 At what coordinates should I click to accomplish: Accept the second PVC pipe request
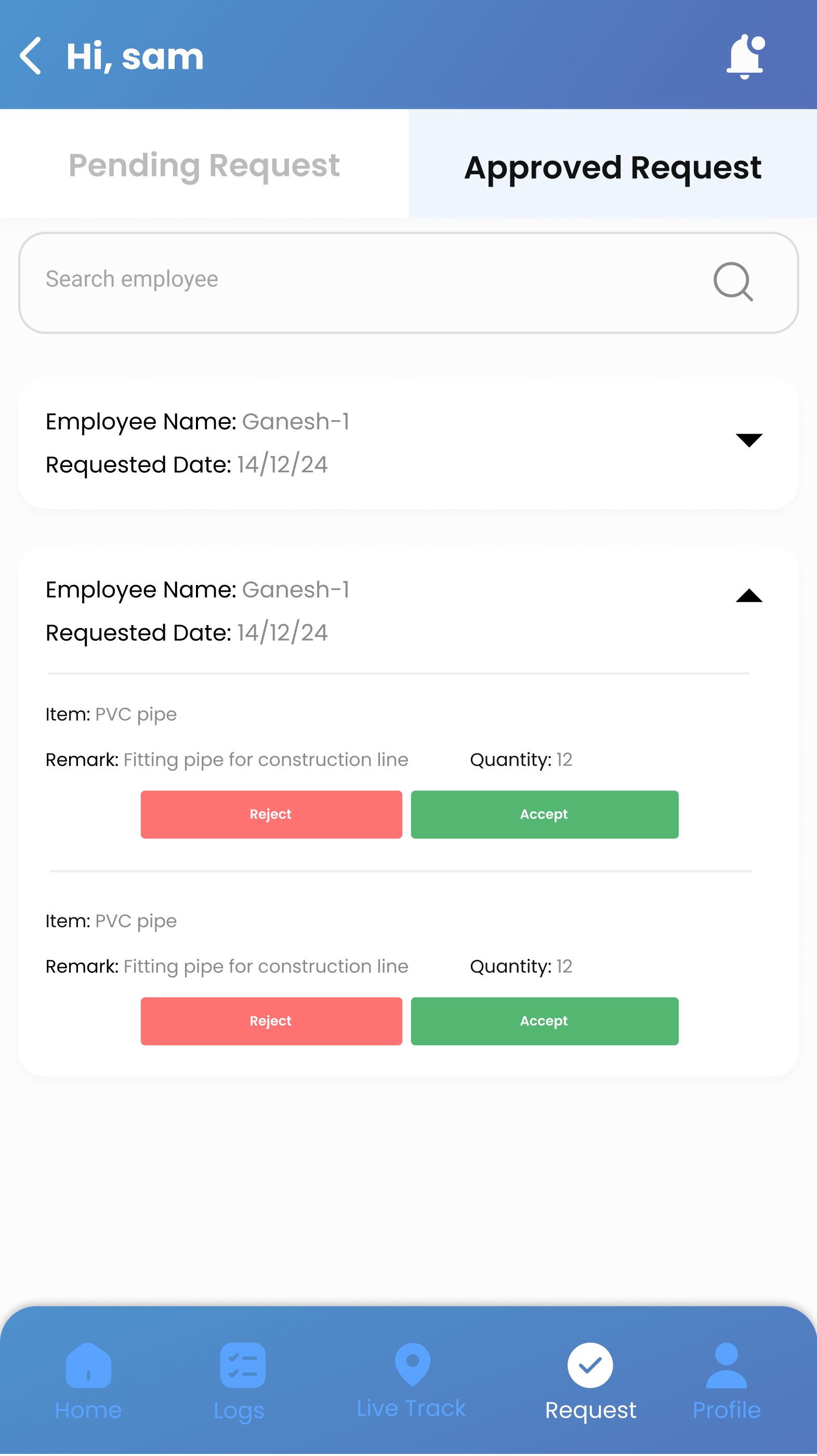point(544,1021)
